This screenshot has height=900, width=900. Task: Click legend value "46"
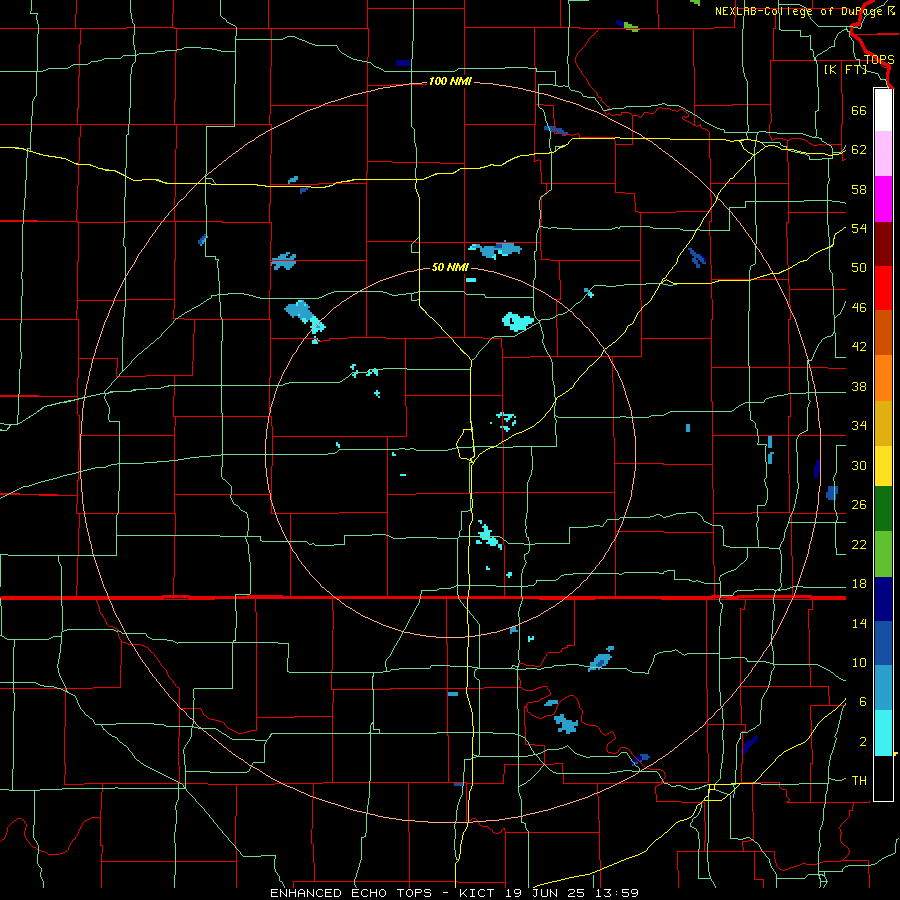click(x=859, y=308)
